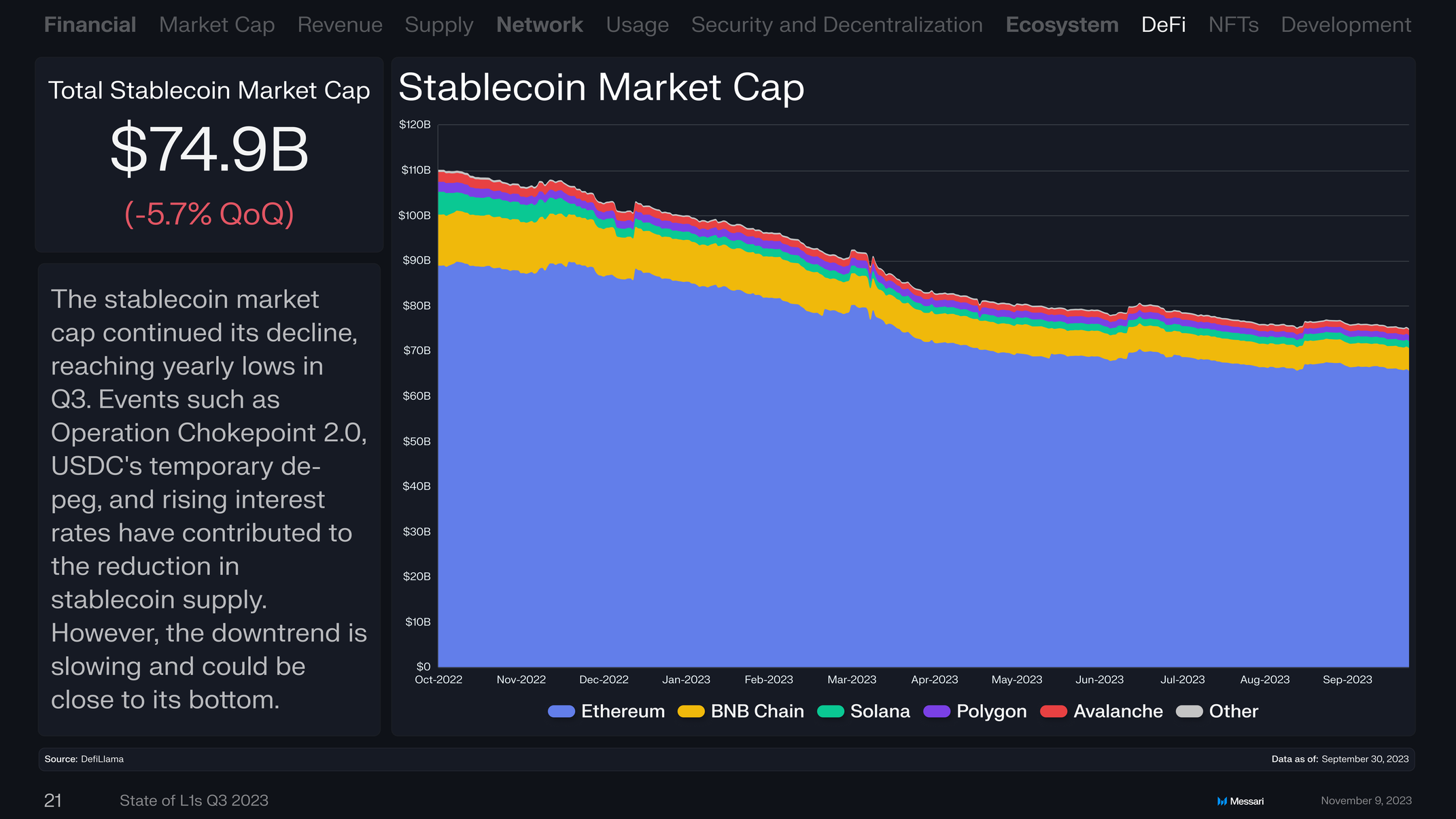Click the Ecosystem heading
The image size is (1456, 819).
pyautogui.click(x=1062, y=26)
